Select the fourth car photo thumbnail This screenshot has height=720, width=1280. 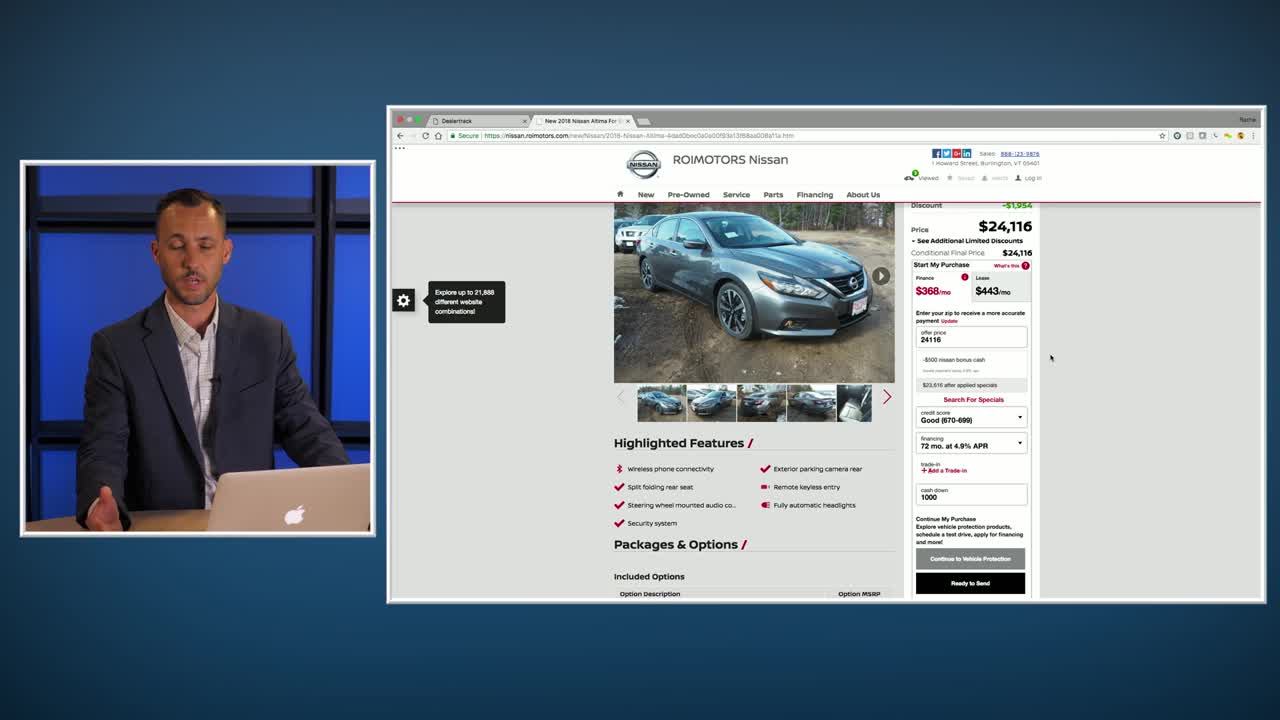(x=811, y=403)
